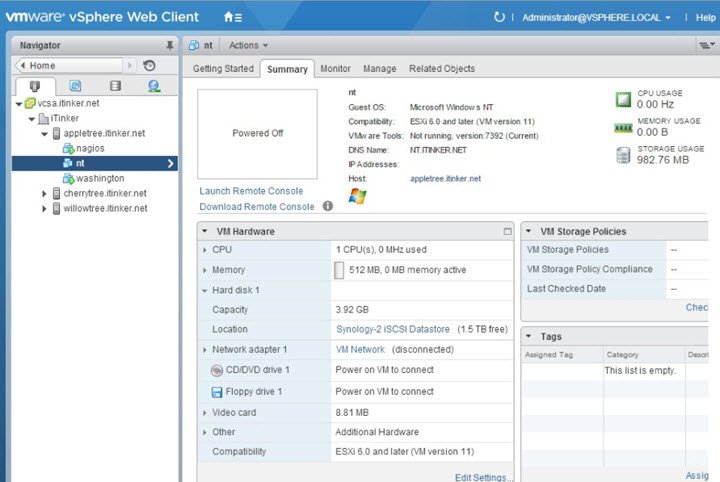Select the nt VM tree item
This screenshot has width=720, height=482.
pyautogui.click(x=95, y=163)
